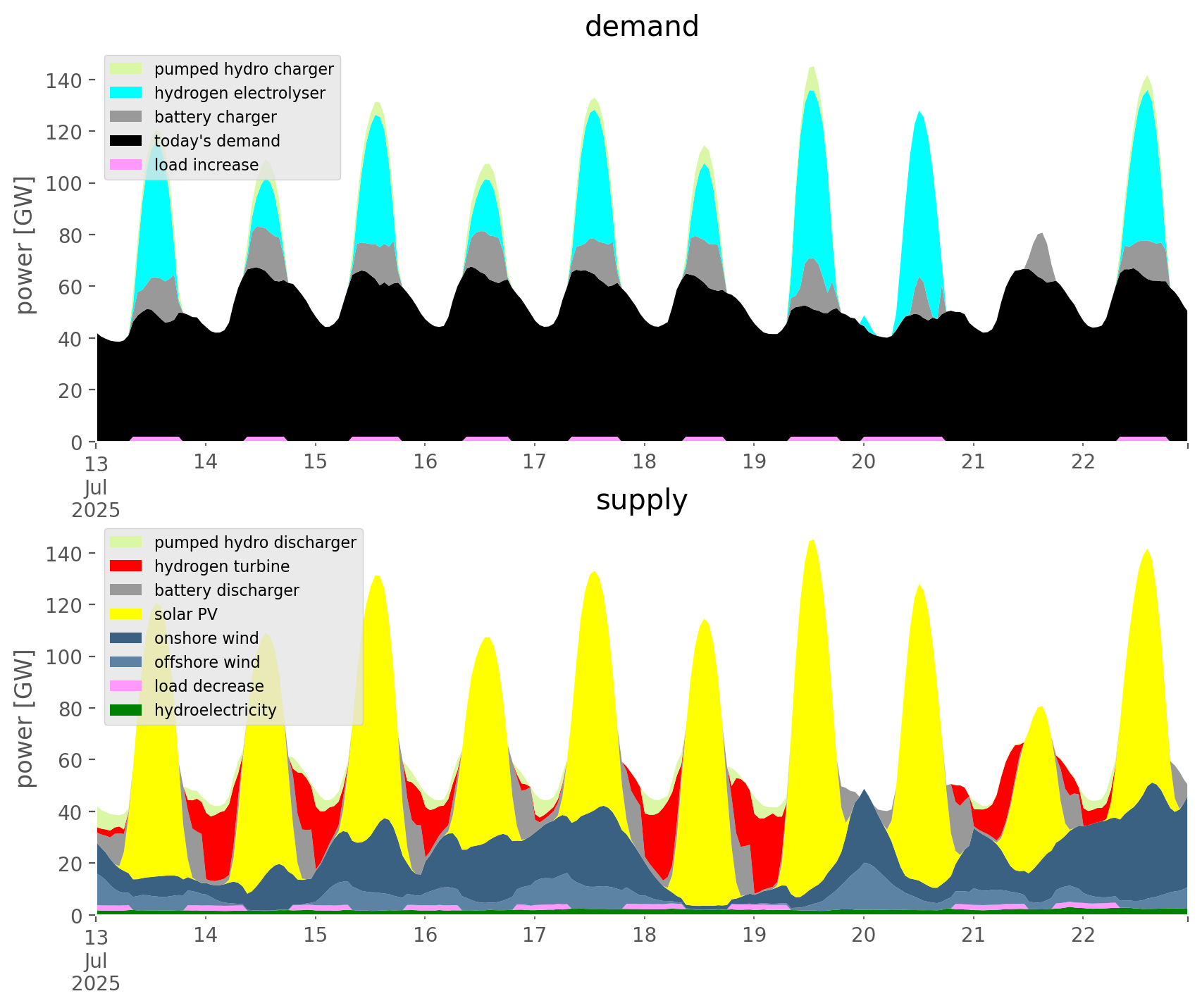
Task: Click the yellow solar PV legend swatch
Action: pyautogui.click(x=126, y=614)
